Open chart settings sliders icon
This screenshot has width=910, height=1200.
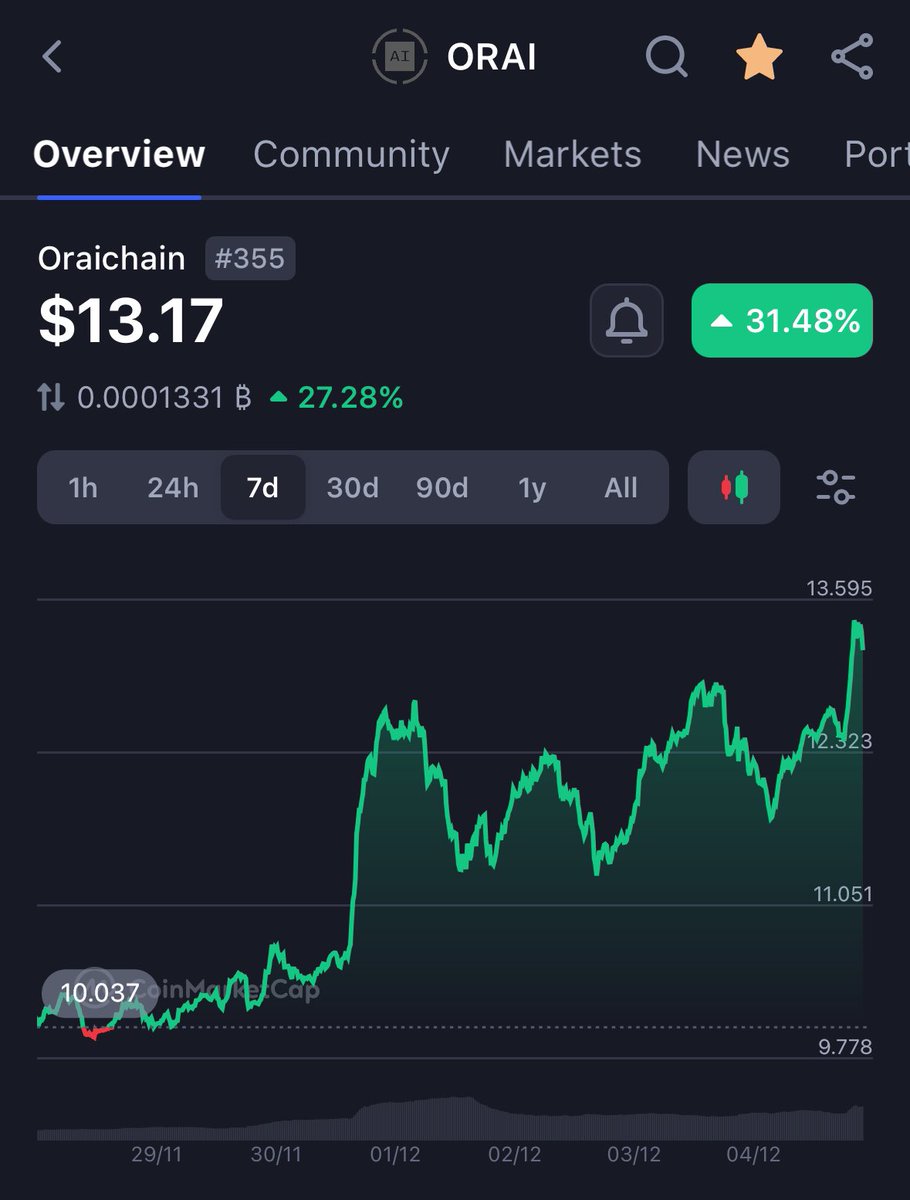click(835, 487)
